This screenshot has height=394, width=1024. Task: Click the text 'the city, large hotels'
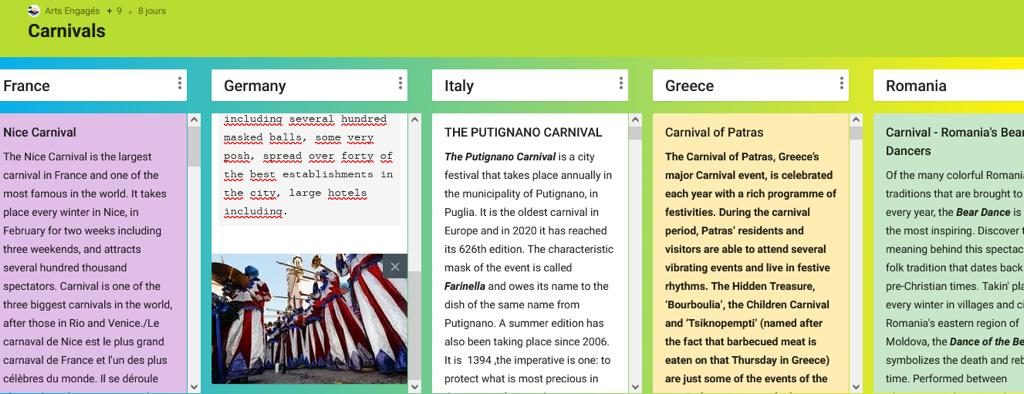[x=295, y=193]
